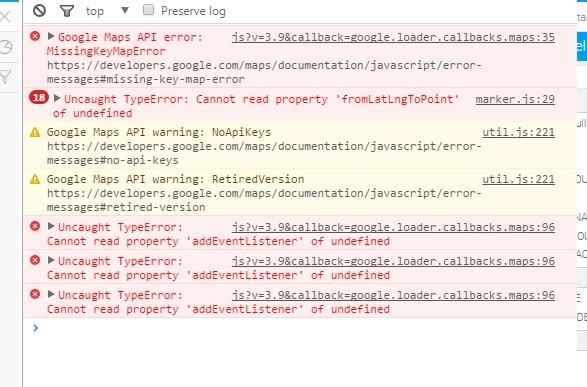
Task: Click the warning triangle icon beside RetiredVersion
Action: [35, 179]
